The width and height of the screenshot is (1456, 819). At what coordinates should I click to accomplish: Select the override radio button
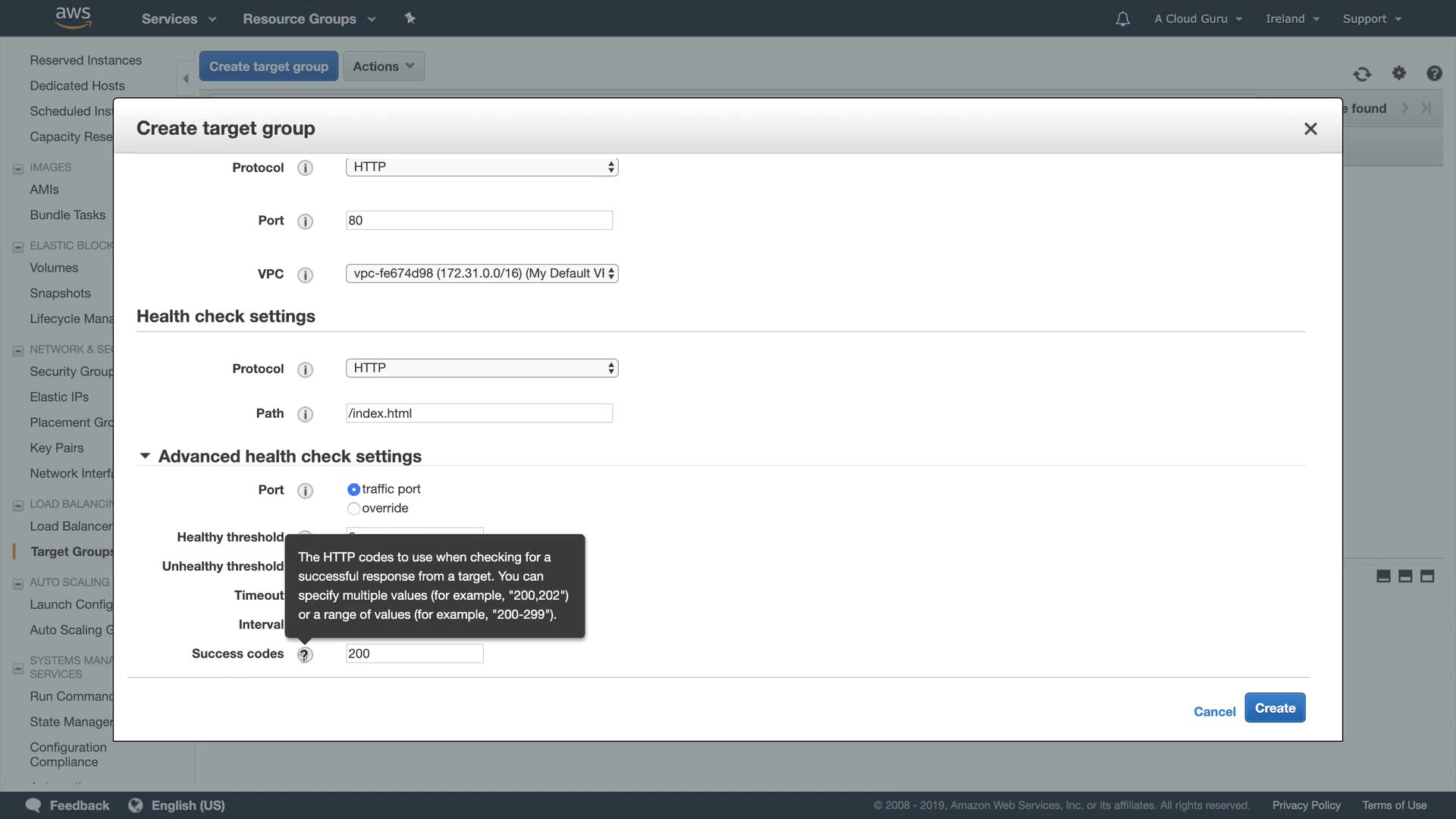pos(353,508)
